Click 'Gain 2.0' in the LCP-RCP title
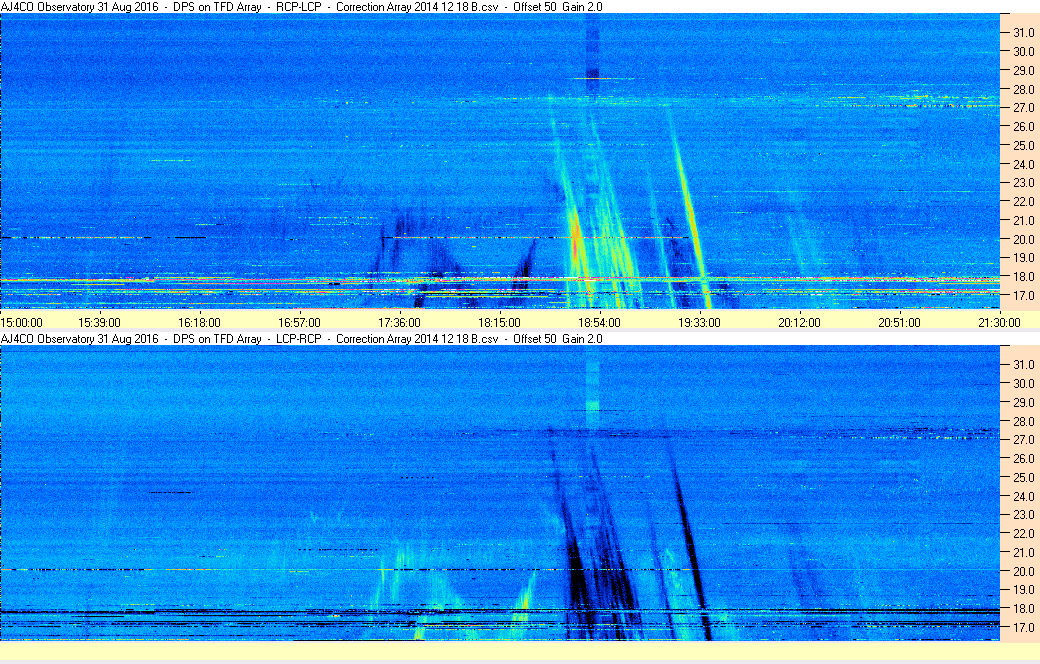This screenshot has width=1040, height=664. [x=582, y=339]
